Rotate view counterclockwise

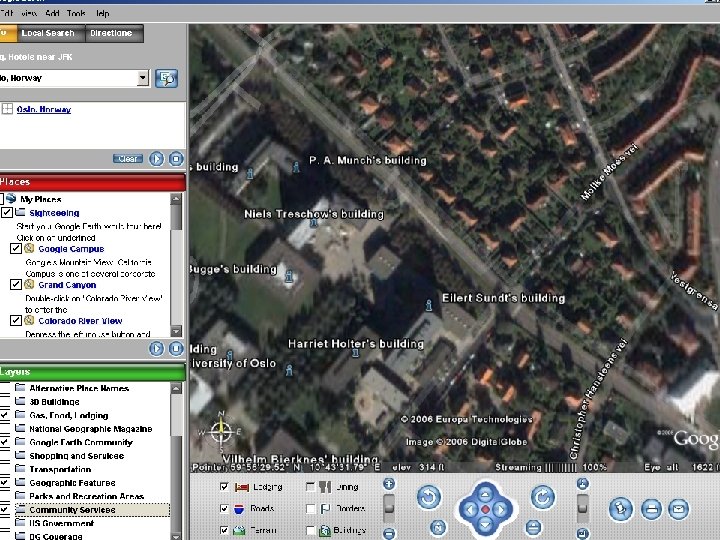[x=429, y=497]
